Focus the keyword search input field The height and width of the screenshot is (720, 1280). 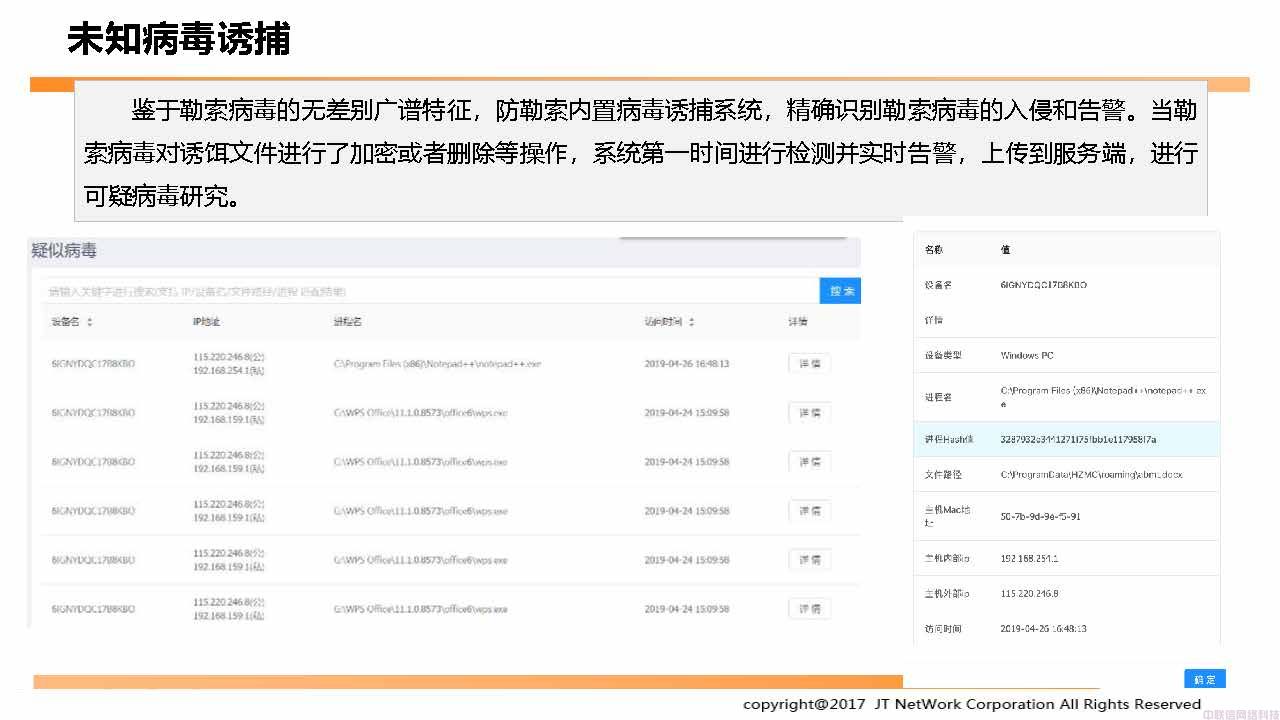[432, 291]
